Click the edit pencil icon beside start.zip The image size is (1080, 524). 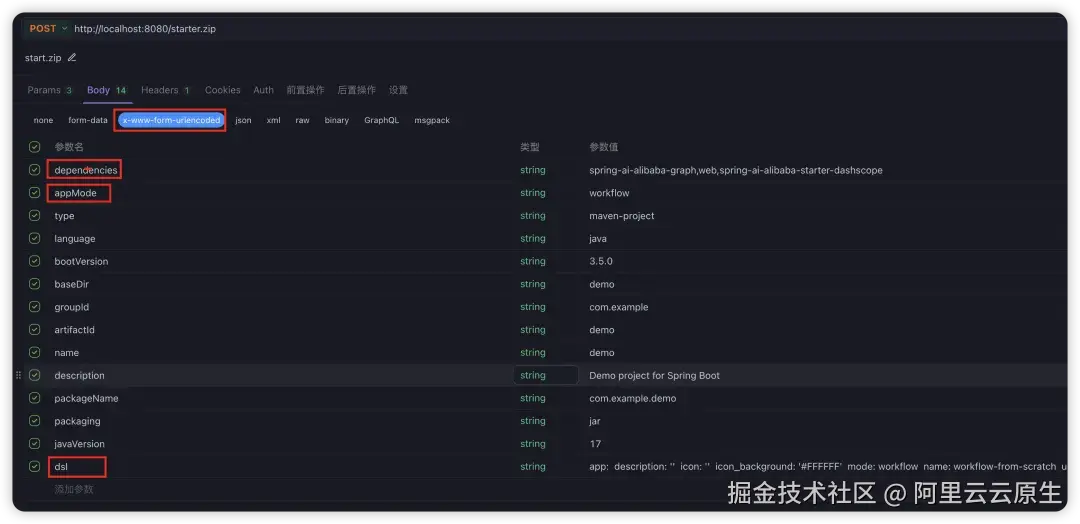[72, 58]
